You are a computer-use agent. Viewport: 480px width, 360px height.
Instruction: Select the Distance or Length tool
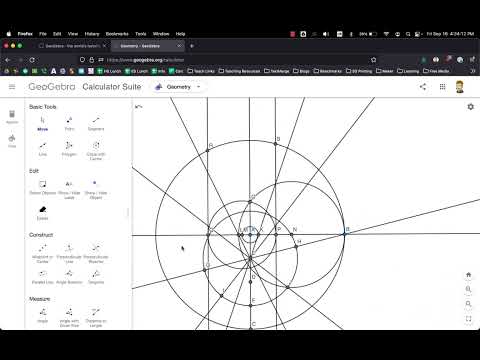[96, 317]
